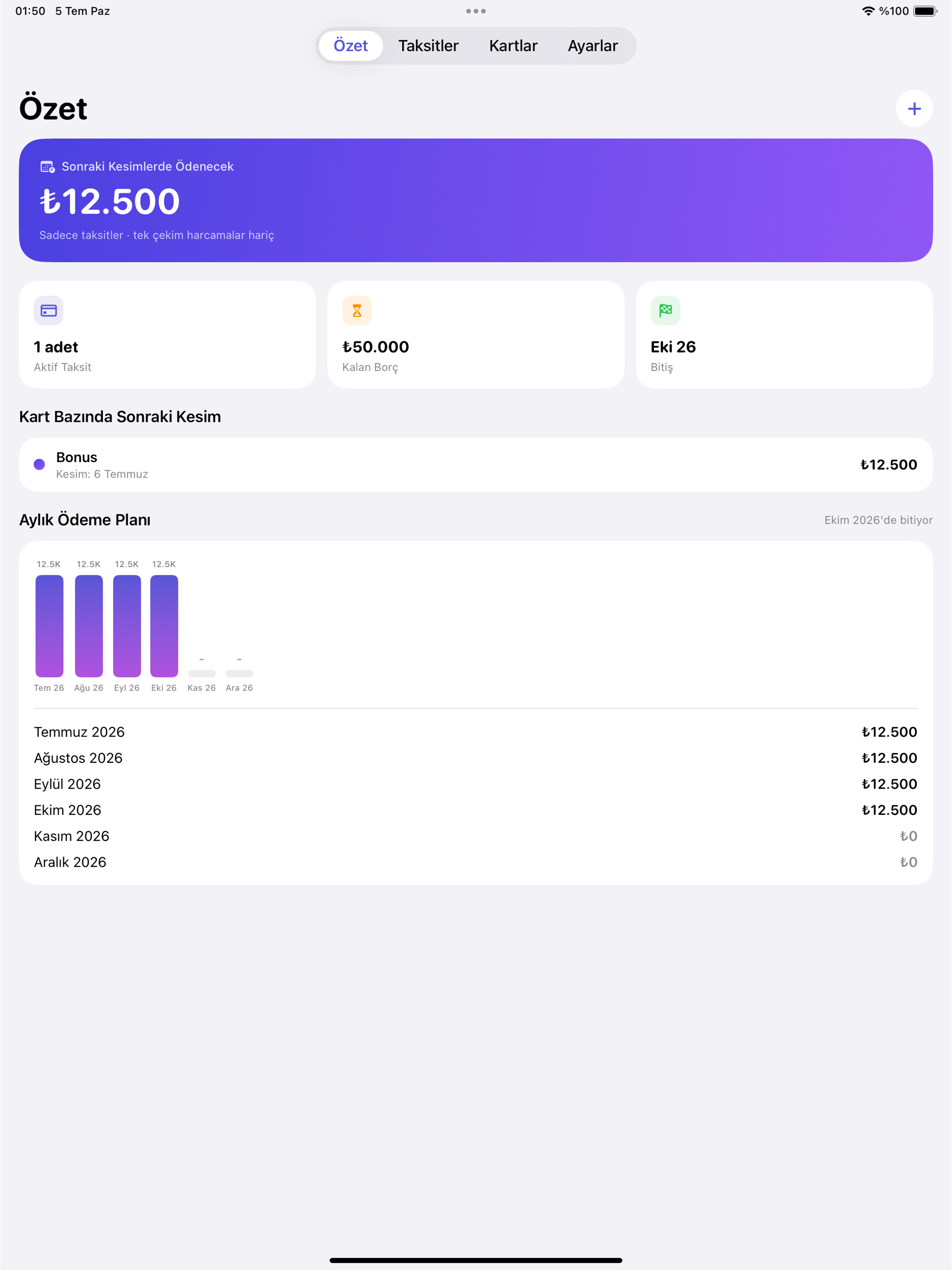Tap the calendar icon beside Sonraki Kesimlerde Ödenecek
The height and width of the screenshot is (1270, 952).
(48, 167)
